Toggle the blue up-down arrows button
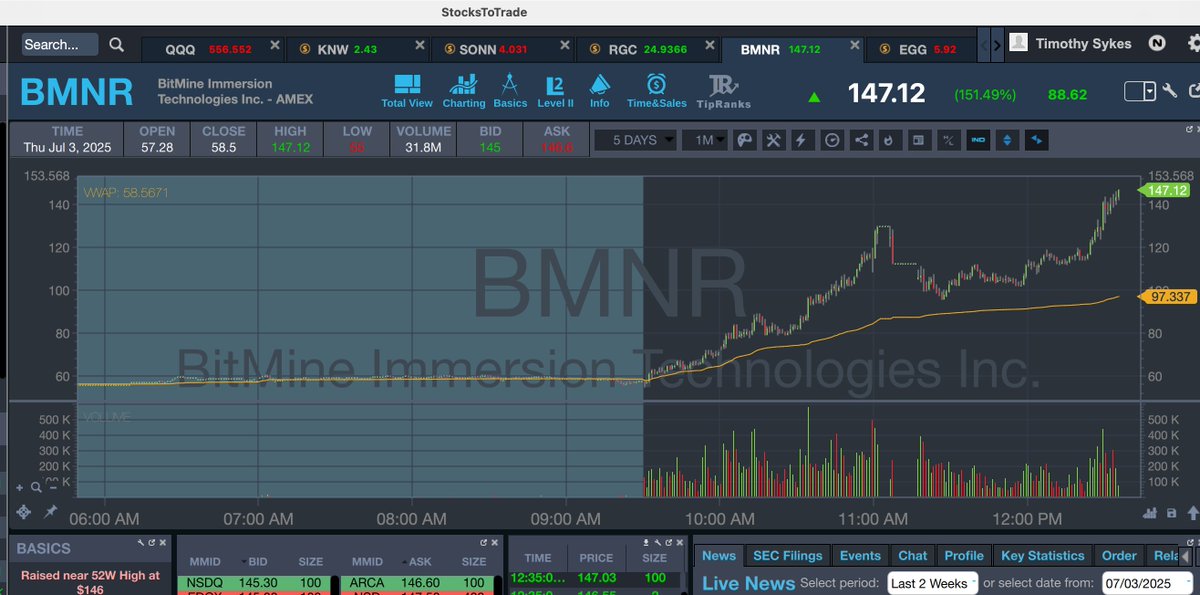The height and width of the screenshot is (595, 1200). pyautogui.click(x=1007, y=140)
